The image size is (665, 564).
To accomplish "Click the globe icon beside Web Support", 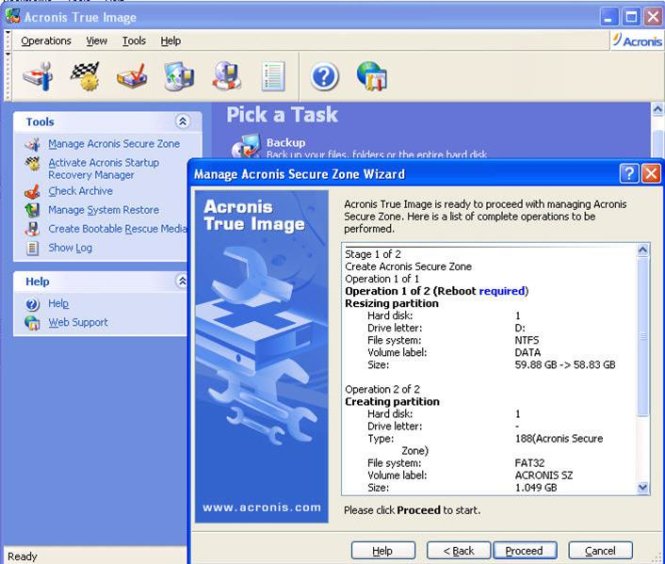I will [x=33, y=323].
